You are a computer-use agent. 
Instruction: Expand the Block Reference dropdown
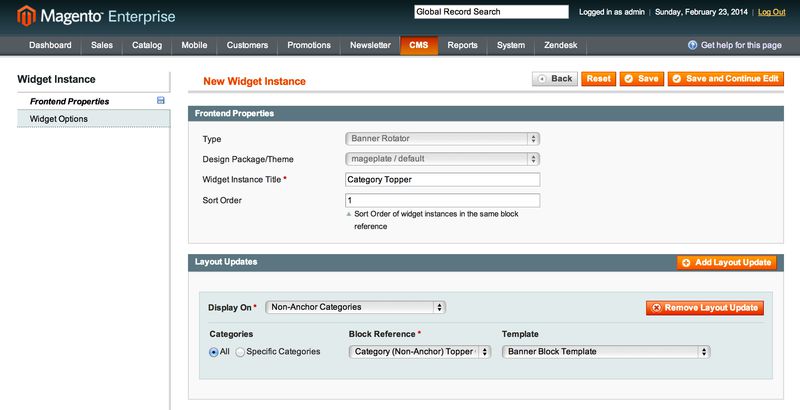(420, 352)
